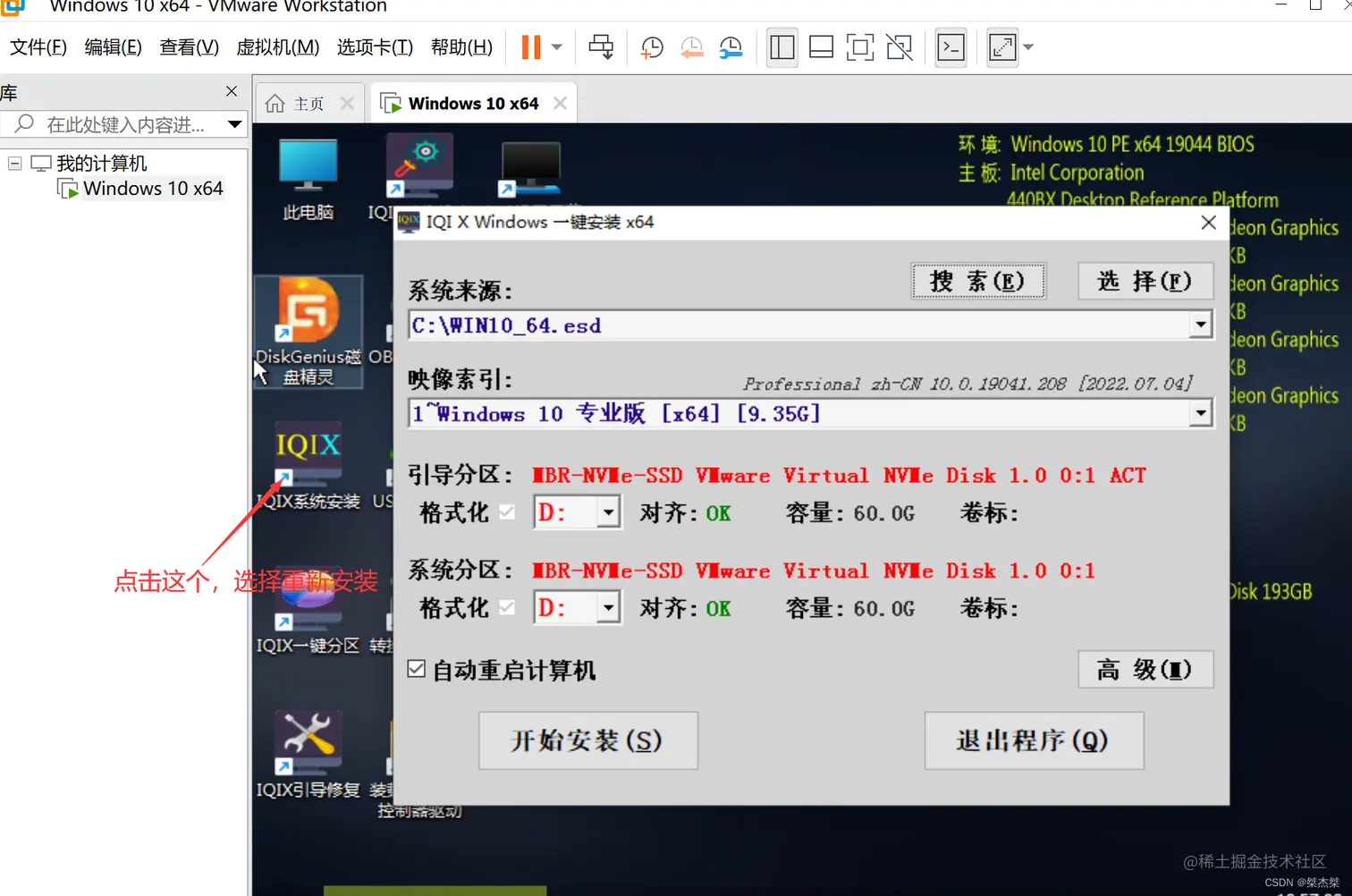Click 开始安装(S) button
Viewport: 1352px width, 896px height.
coord(587,740)
